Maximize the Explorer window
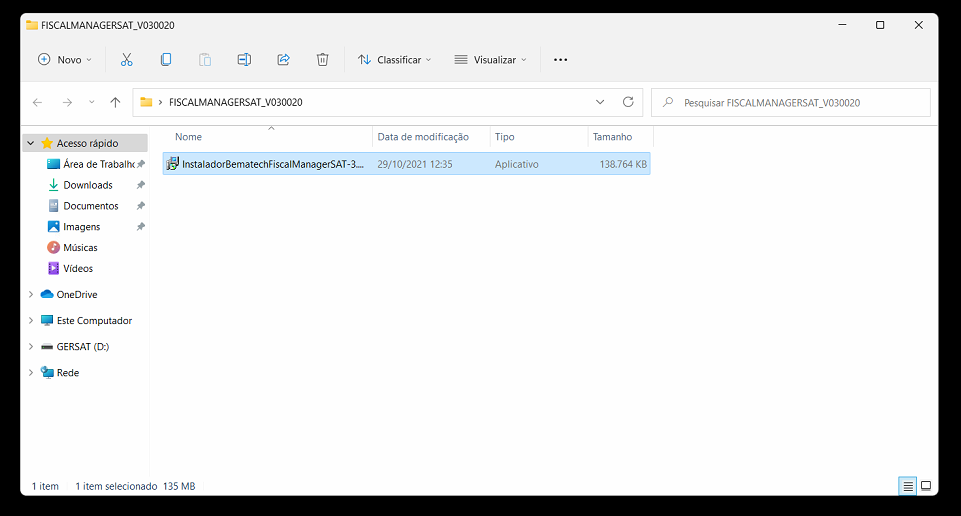This screenshot has height=516, width=961. 880,25
